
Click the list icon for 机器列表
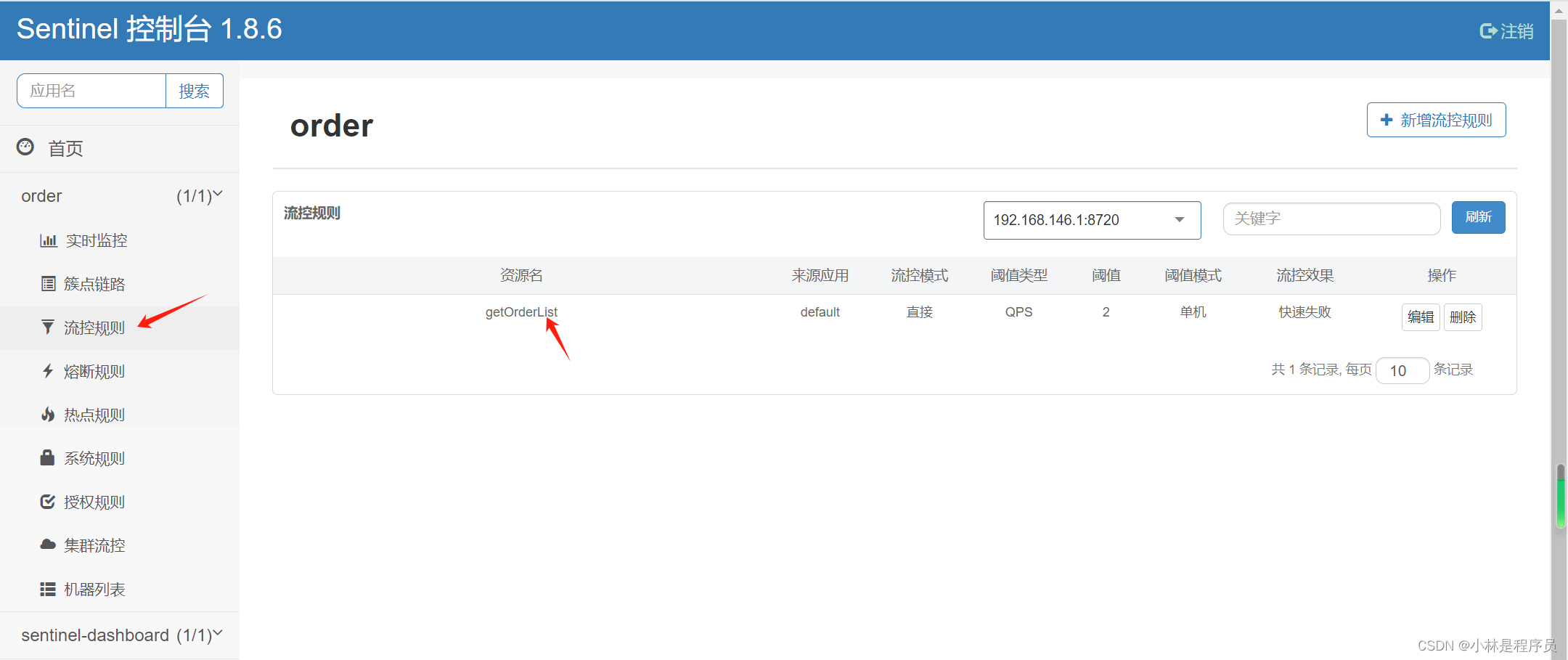(x=48, y=589)
